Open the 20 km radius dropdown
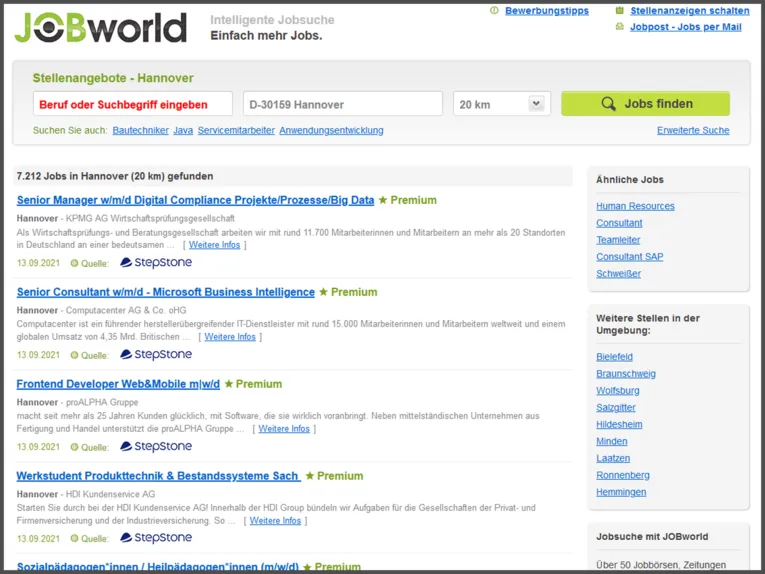 (x=502, y=104)
